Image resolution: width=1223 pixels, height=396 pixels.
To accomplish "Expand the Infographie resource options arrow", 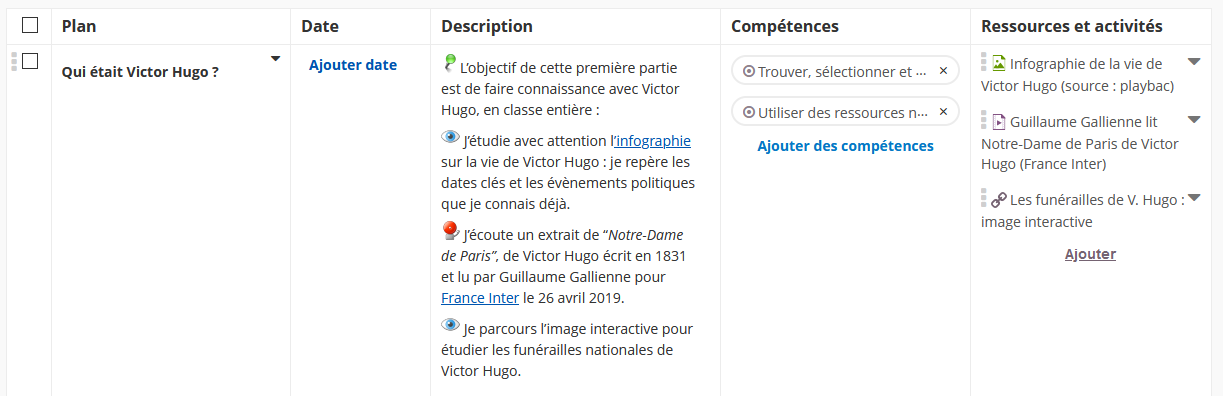I will [x=1193, y=62].
